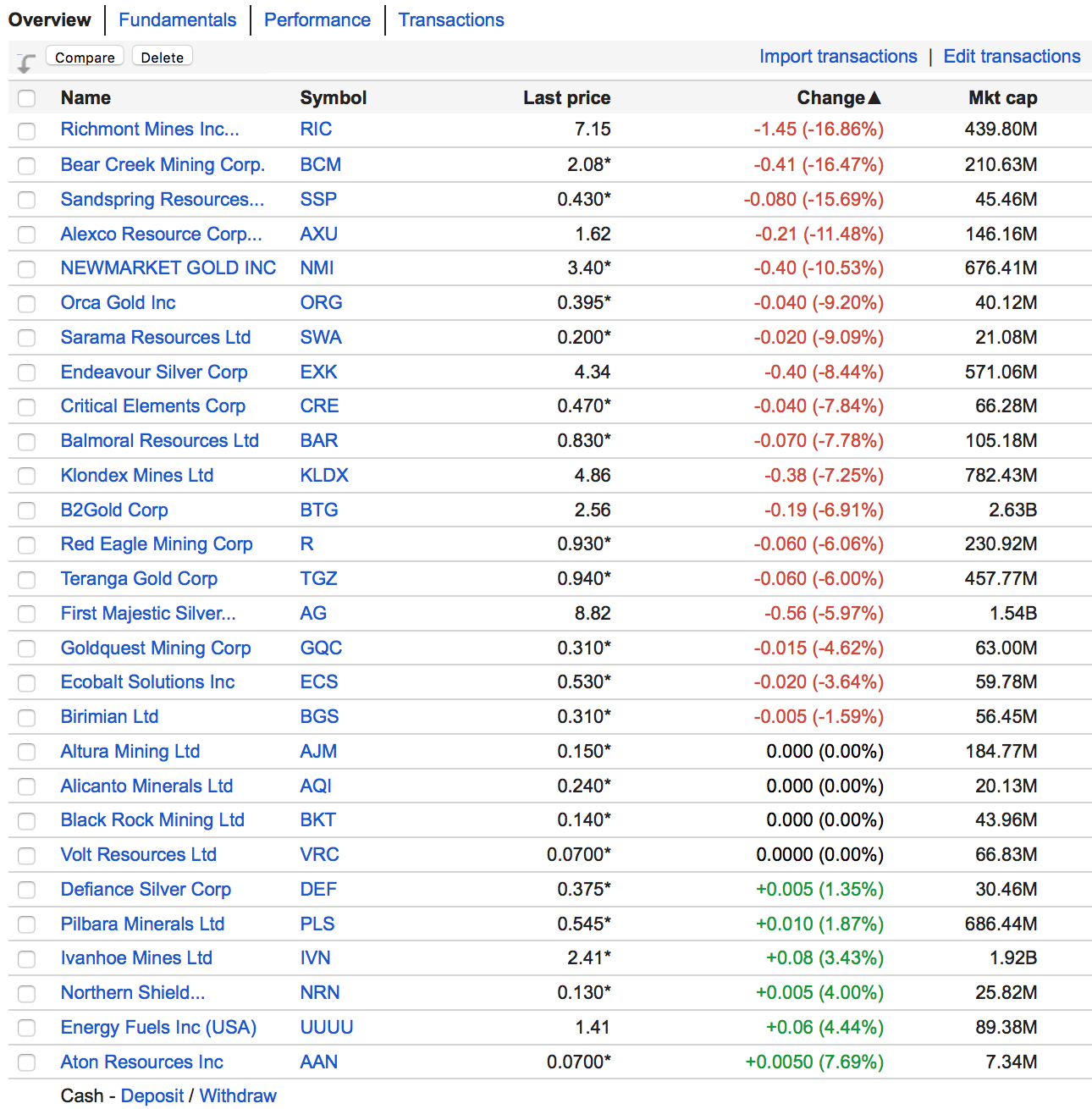Open the Bear Creek Mining Corp. link
Viewport: 1092px width, 1109px height.
pyautogui.click(x=163, y=165)
